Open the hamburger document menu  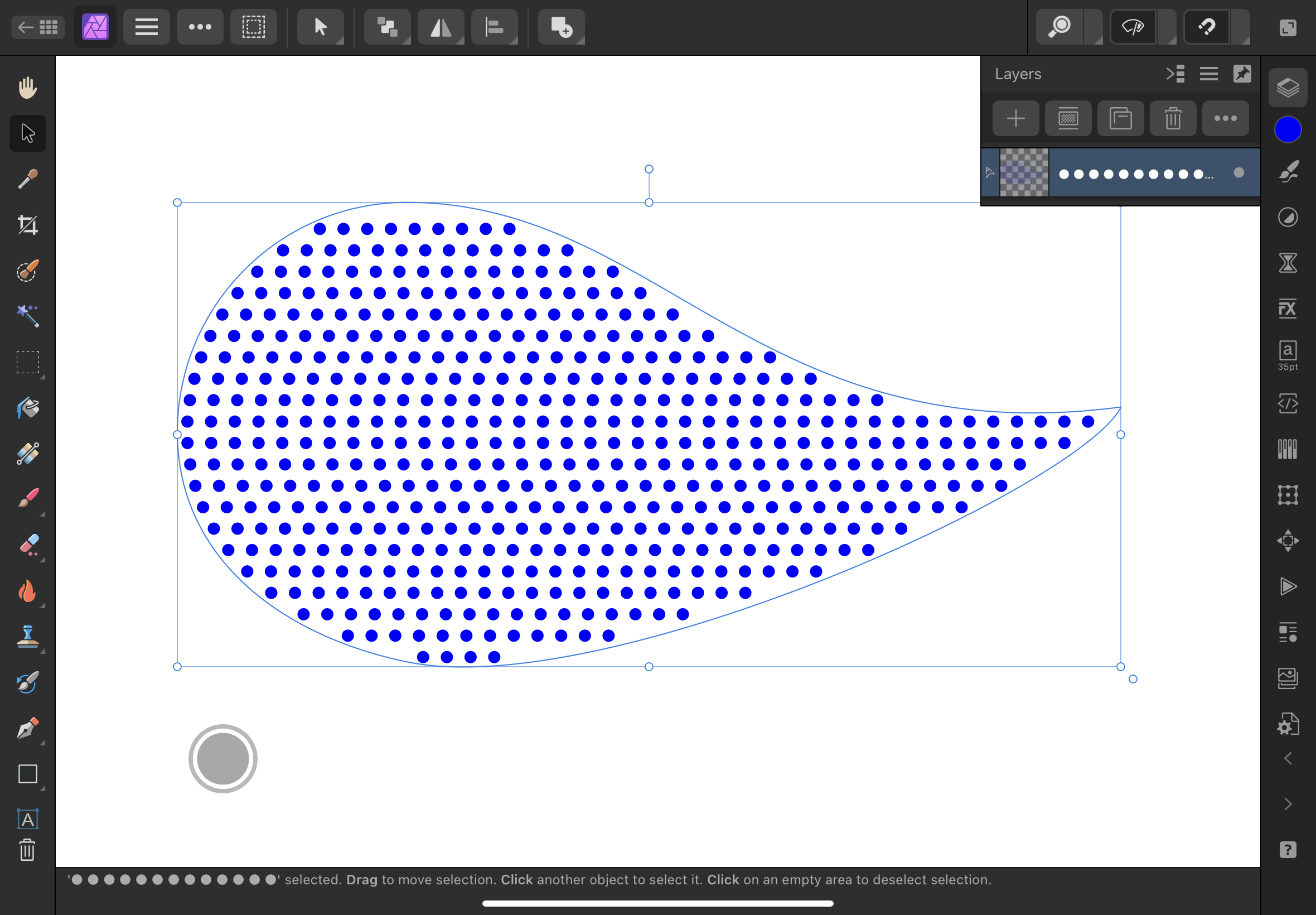tap(147, 26)
